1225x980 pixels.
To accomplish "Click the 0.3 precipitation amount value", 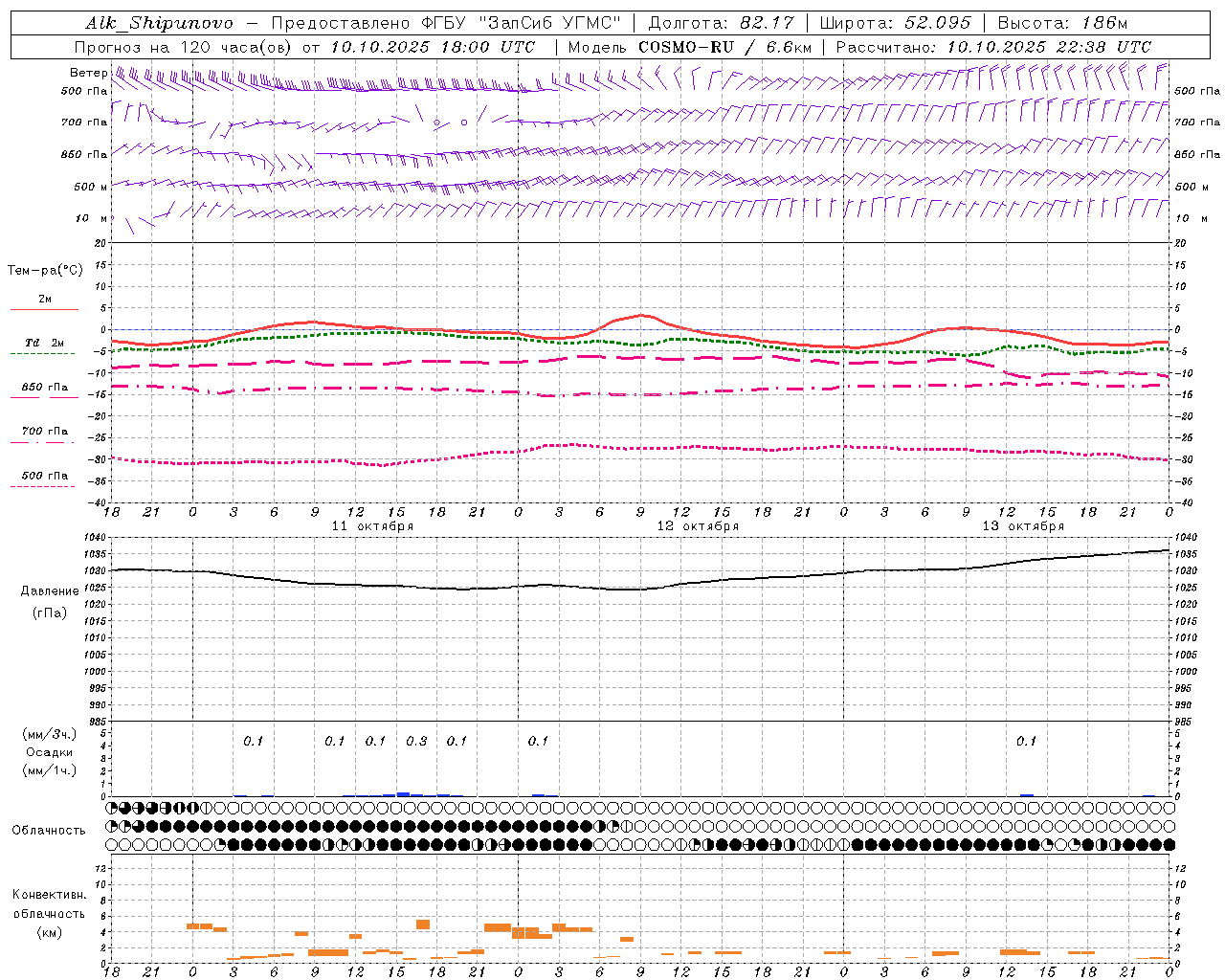I will 416,741.
